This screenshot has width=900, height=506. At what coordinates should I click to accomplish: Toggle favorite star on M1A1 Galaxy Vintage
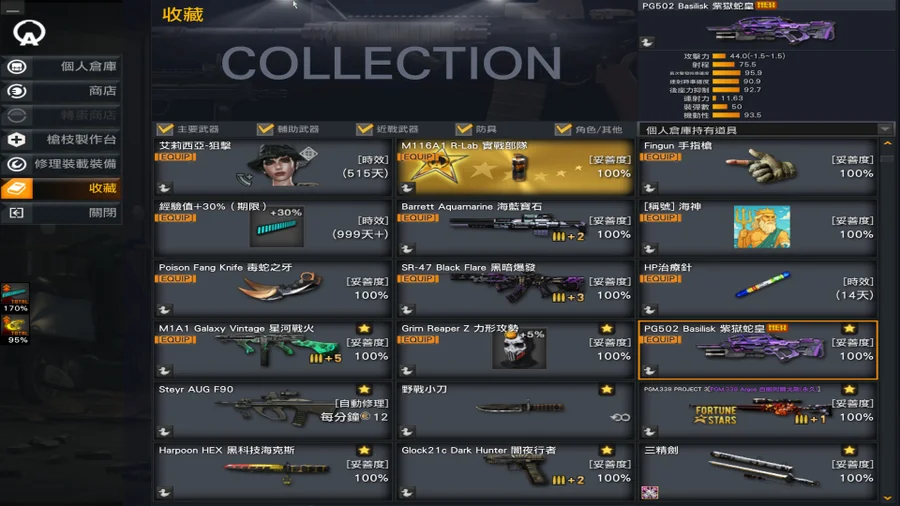click(364, 329)
